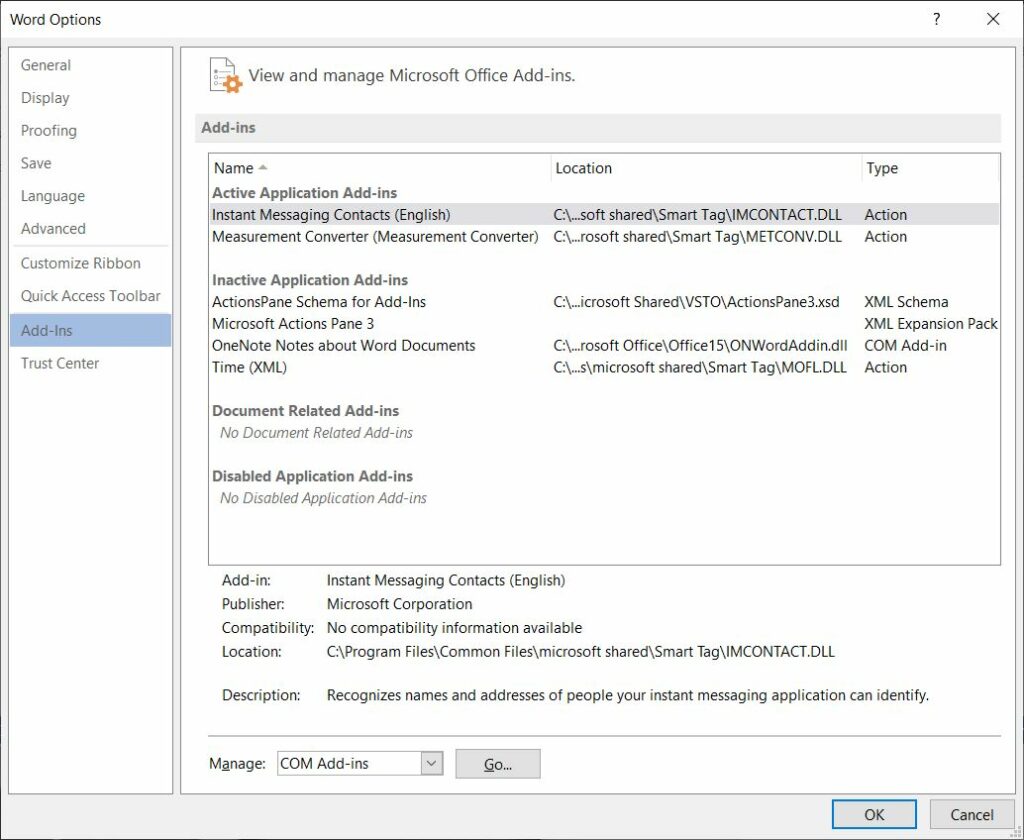Select the Language options page
Viewport: 1024px width, 840px height.
(x=53, y=196)
